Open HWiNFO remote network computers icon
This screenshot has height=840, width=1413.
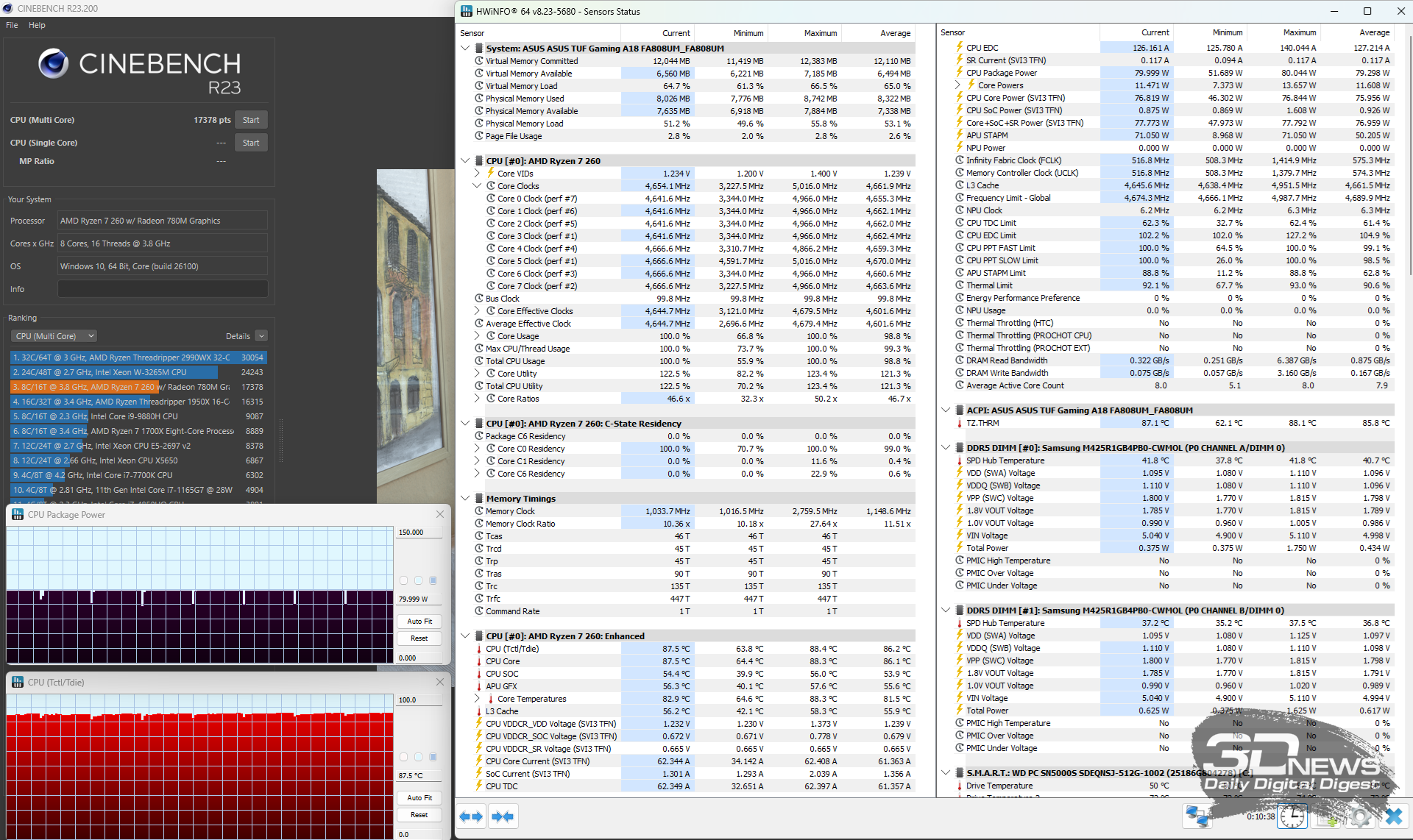pyautogui.click(x=1197, y=816)
